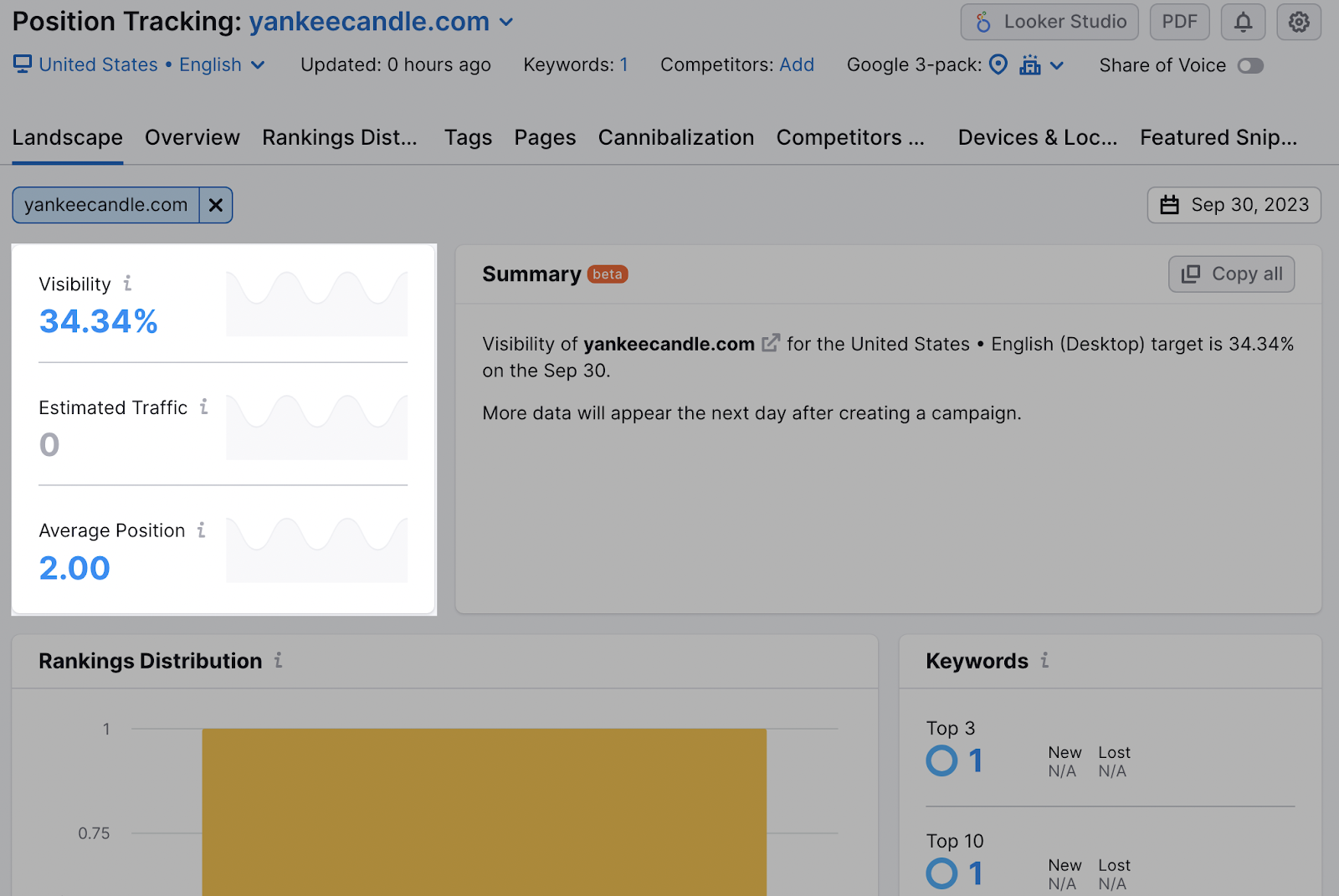
Task: Open the notifications bell icon
Action: [1243, 22]
